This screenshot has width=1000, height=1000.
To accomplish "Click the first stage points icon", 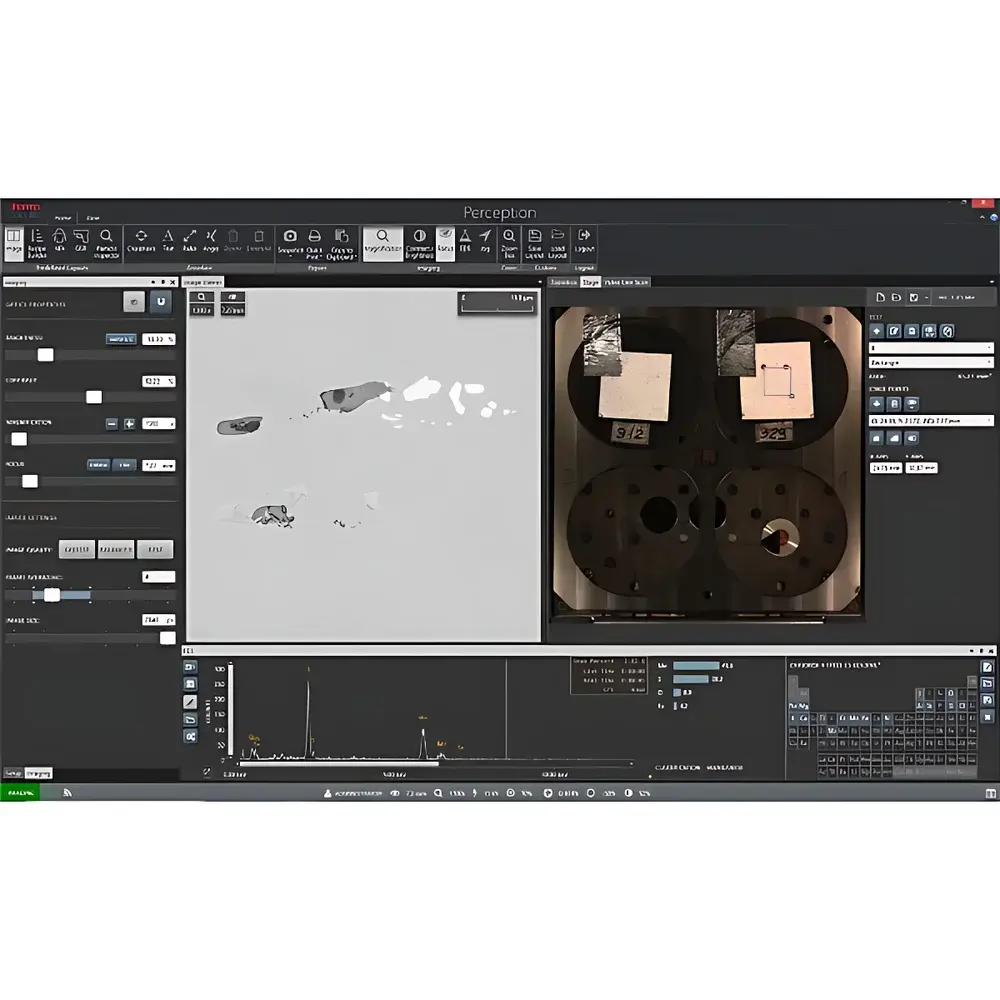I will coord(877,404).
